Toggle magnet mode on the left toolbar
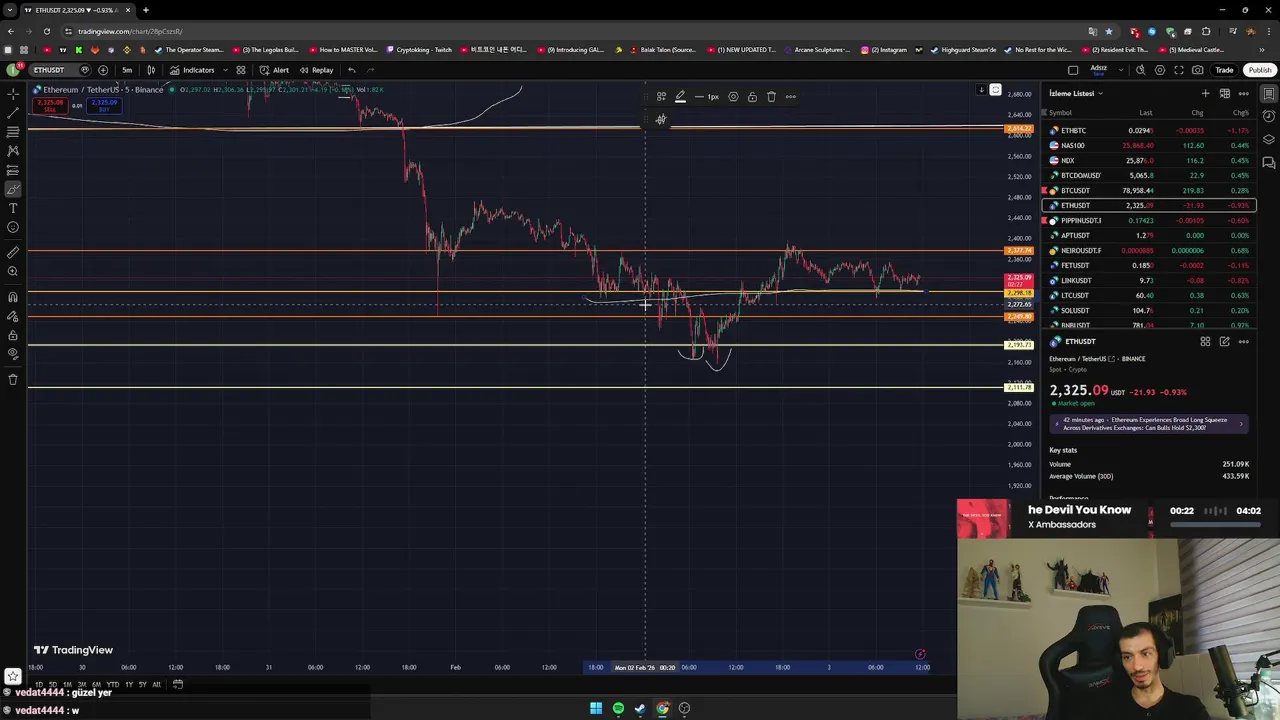Image resolution: width=1280 pixels, height=720 pixels. coord(13,297)
